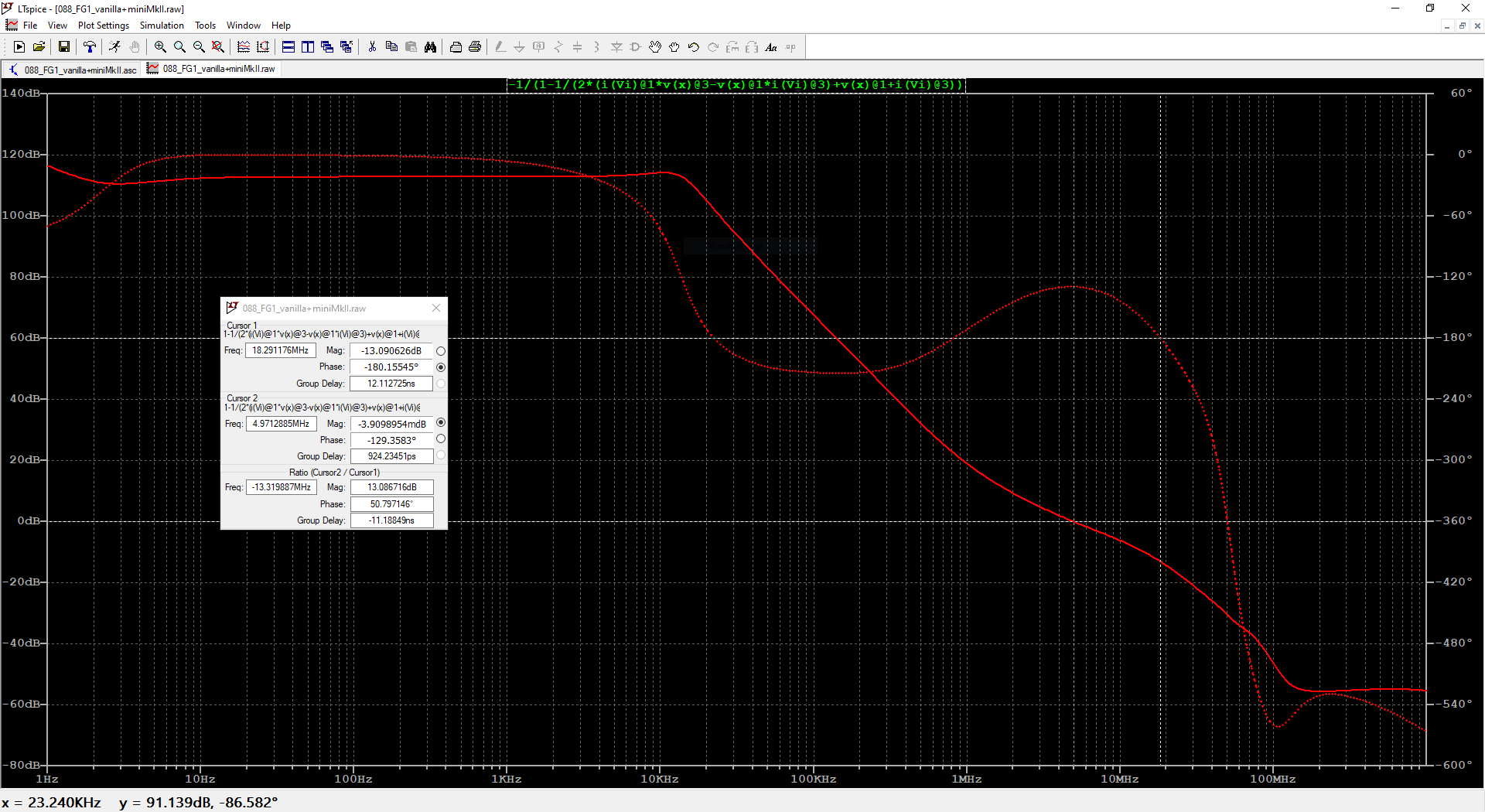Click the Print printer icon
This screenshot has height=812, width=1485.
[x=475, y=47]
